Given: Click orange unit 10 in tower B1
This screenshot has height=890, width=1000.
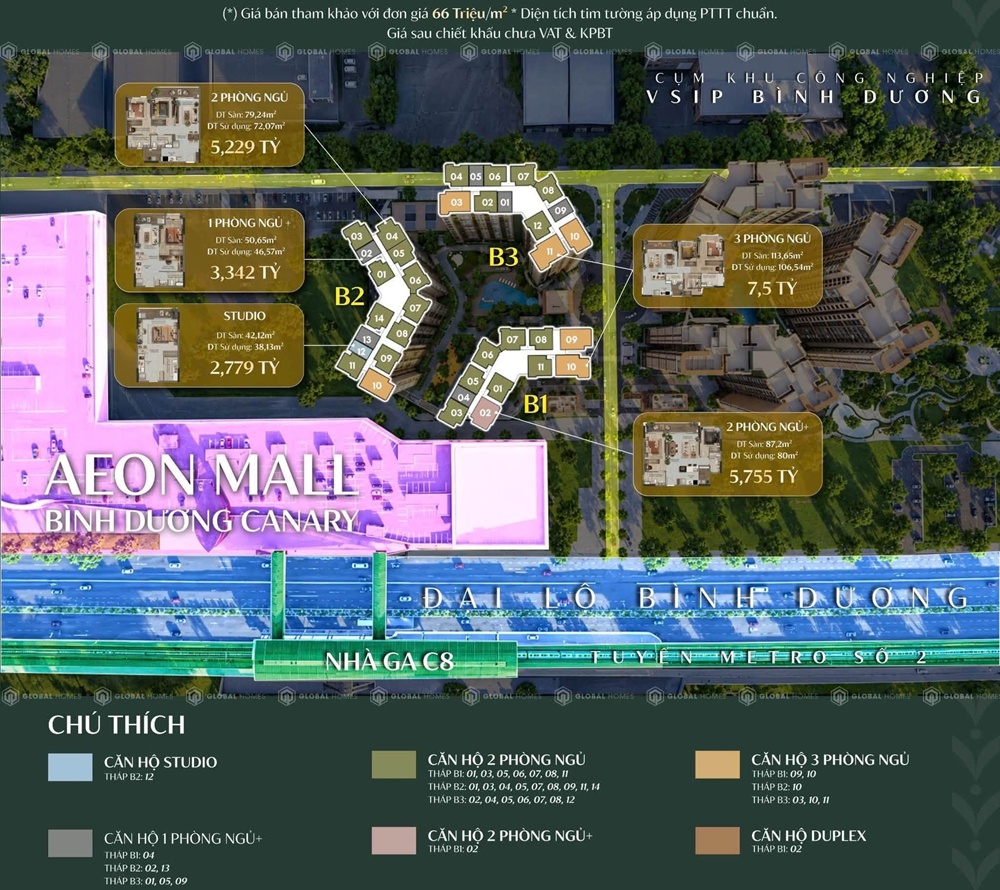Looking at the screenshot, I should pos(571,367).
